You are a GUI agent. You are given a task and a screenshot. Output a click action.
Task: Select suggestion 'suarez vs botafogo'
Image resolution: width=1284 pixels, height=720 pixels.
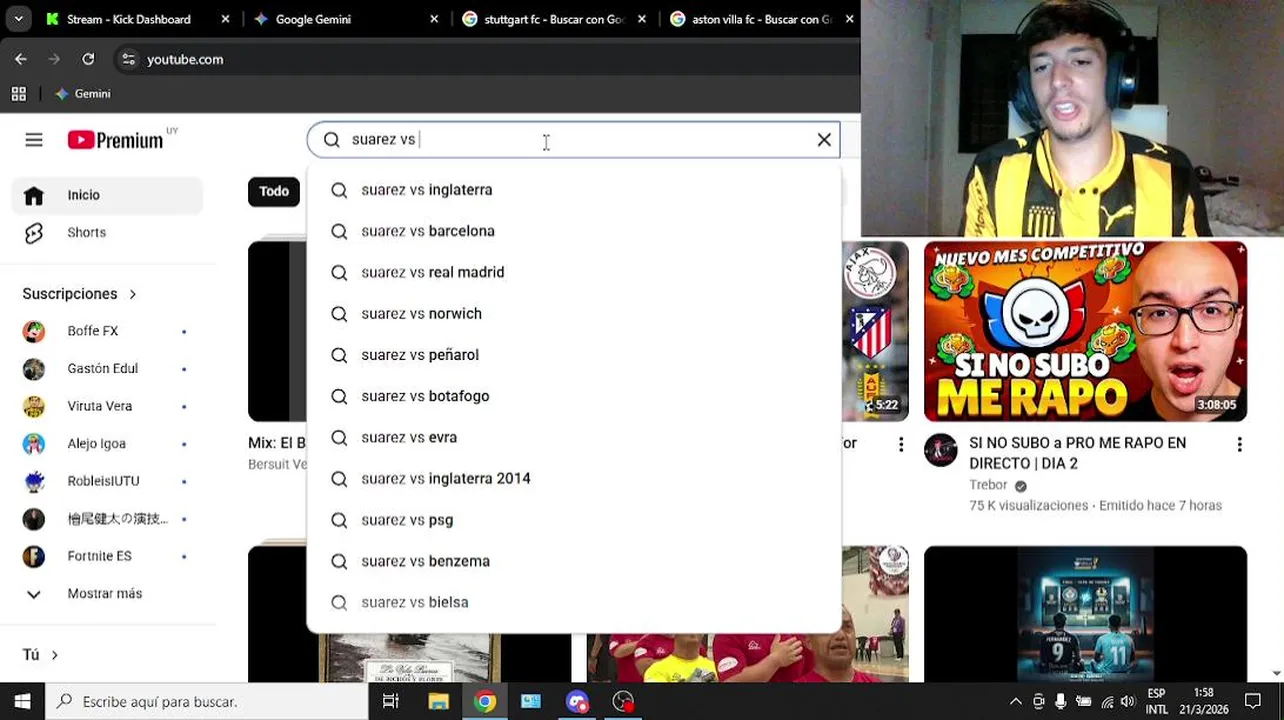click(573, 396)
